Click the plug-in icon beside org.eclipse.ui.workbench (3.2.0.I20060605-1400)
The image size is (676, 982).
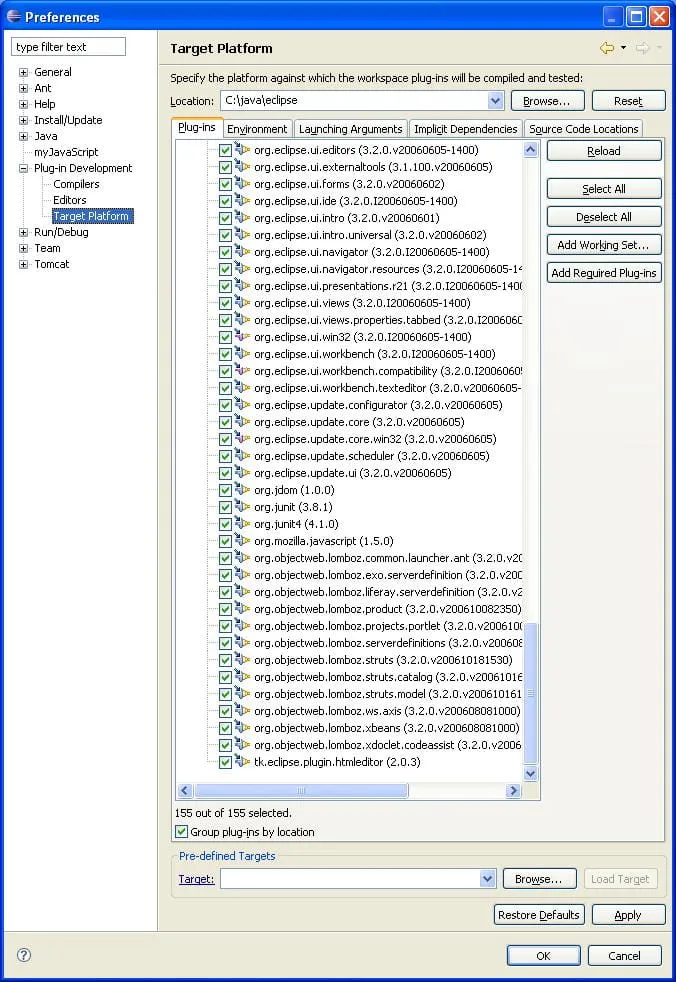pyautogui.click(x=242, y=353)
